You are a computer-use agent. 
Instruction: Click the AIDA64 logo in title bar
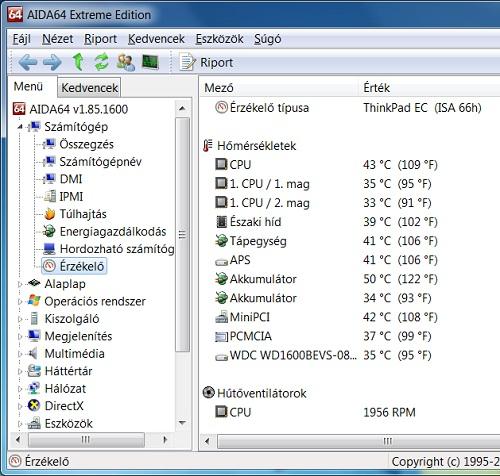[x=15, y=14]
